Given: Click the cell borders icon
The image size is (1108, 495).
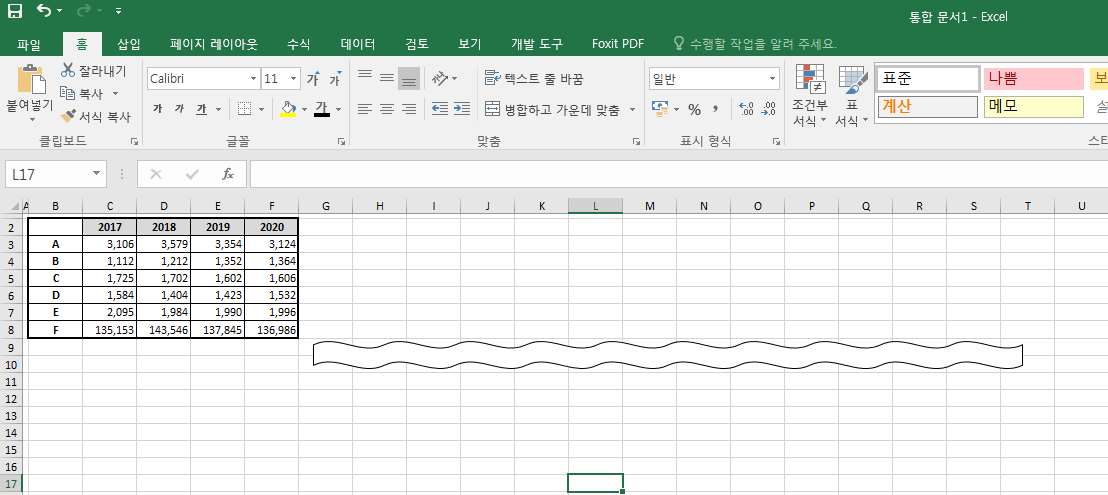Looking at the screenshot, I should [244, 109].
